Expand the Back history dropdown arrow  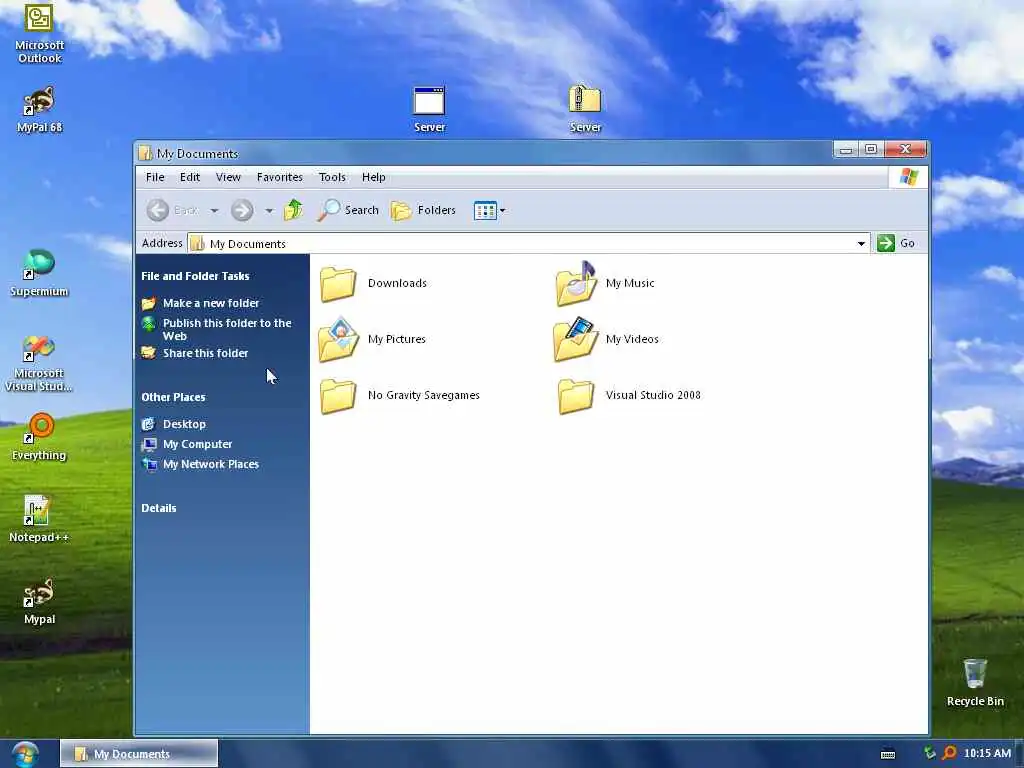214,210
